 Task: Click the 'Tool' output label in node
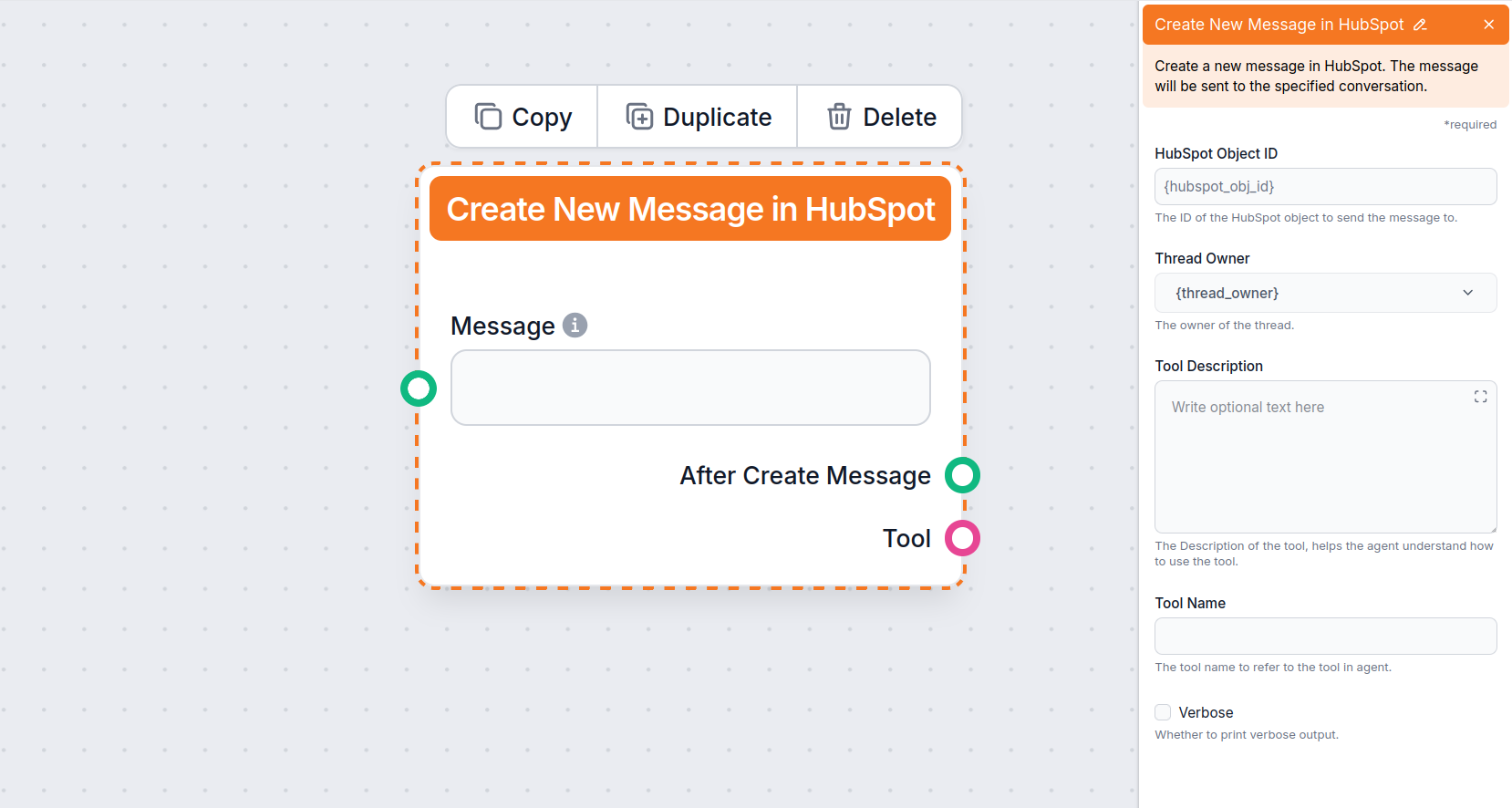(x=906, y=538)
